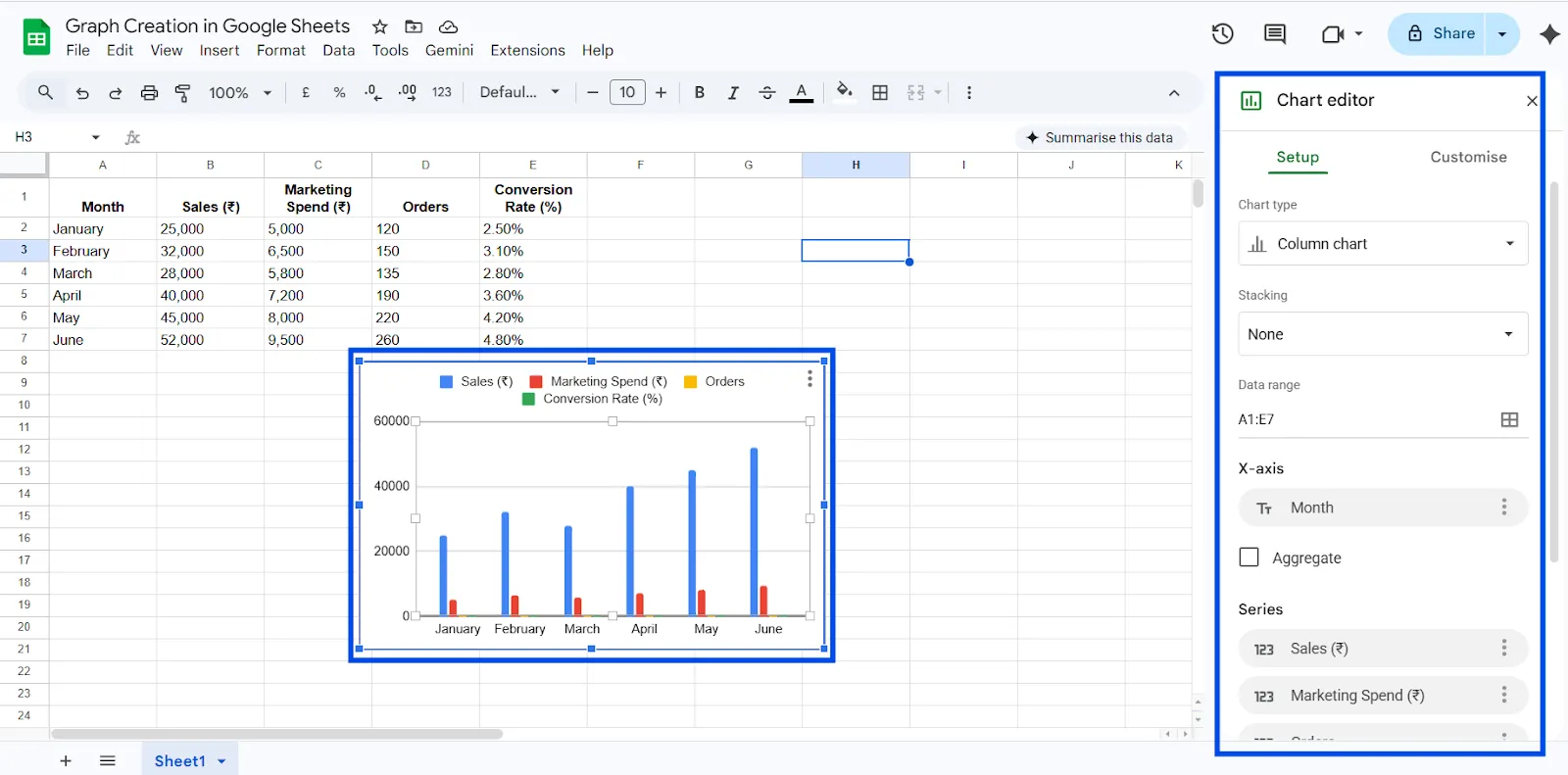Open options for Marketing Spend series
Image resolution: width=1568 pixels, height=775 pixels.
coord(1503,695)
